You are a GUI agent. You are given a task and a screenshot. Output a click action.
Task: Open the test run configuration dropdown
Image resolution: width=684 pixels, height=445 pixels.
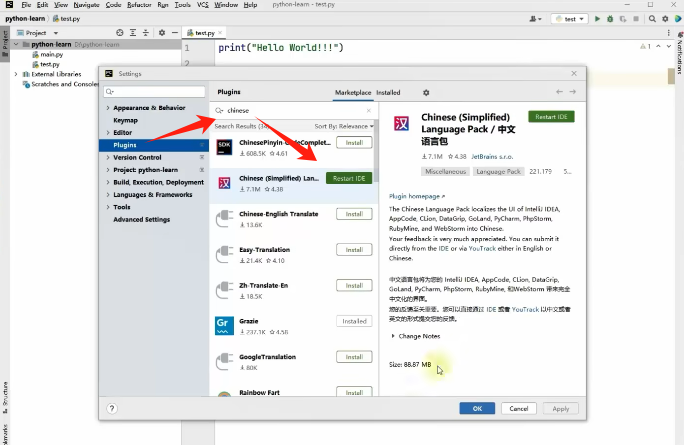pyautogui.click(x=570, y=19)
